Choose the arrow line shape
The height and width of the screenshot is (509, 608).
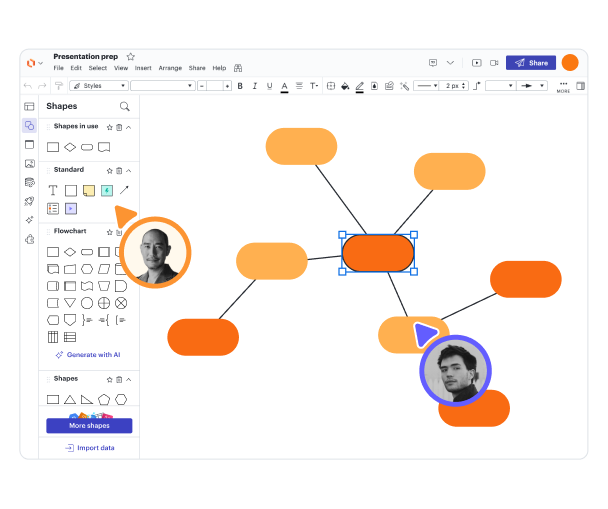[124, 190]
